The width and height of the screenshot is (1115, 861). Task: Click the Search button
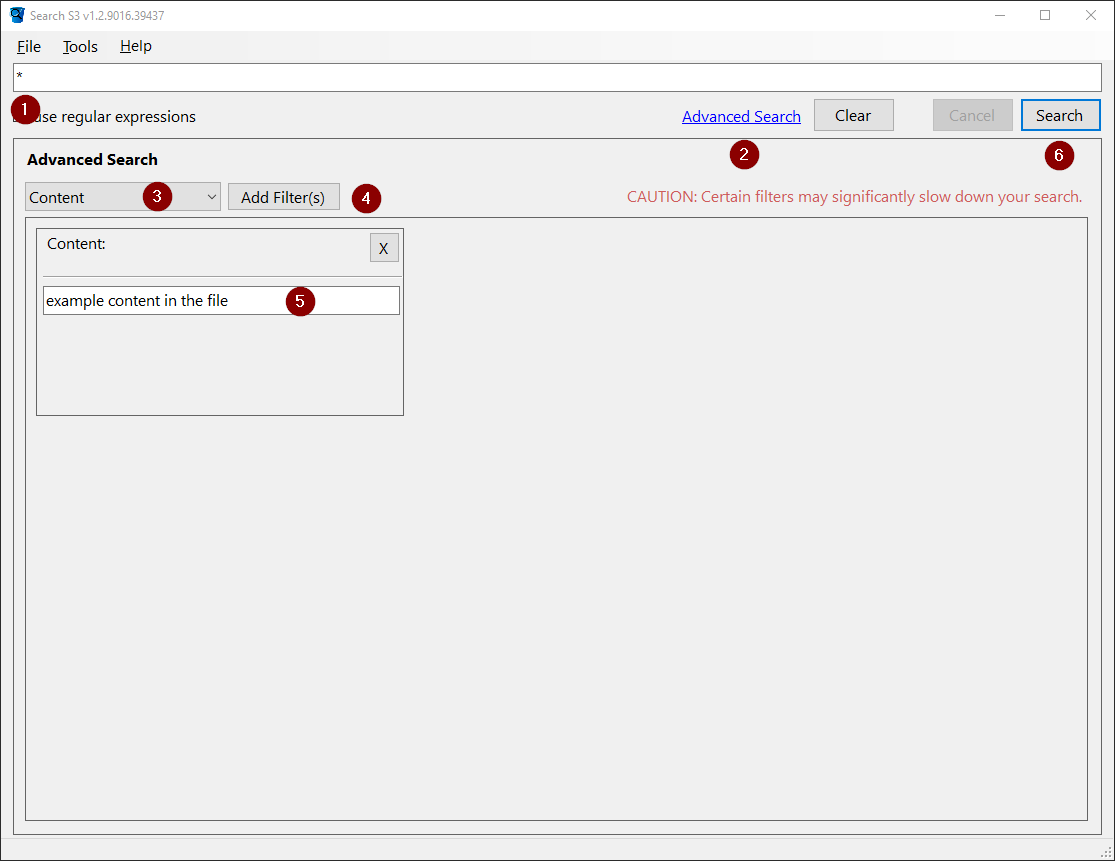pyautogui.click(x=1060, y=115)
